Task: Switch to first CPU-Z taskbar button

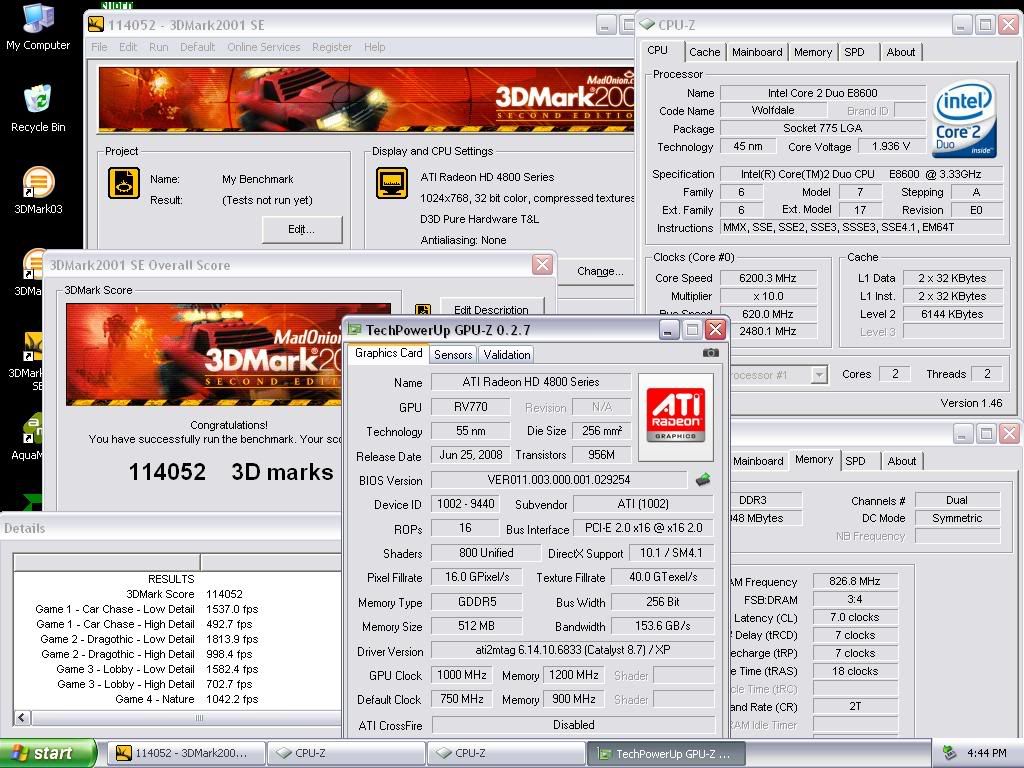Action: coord(345,753)
